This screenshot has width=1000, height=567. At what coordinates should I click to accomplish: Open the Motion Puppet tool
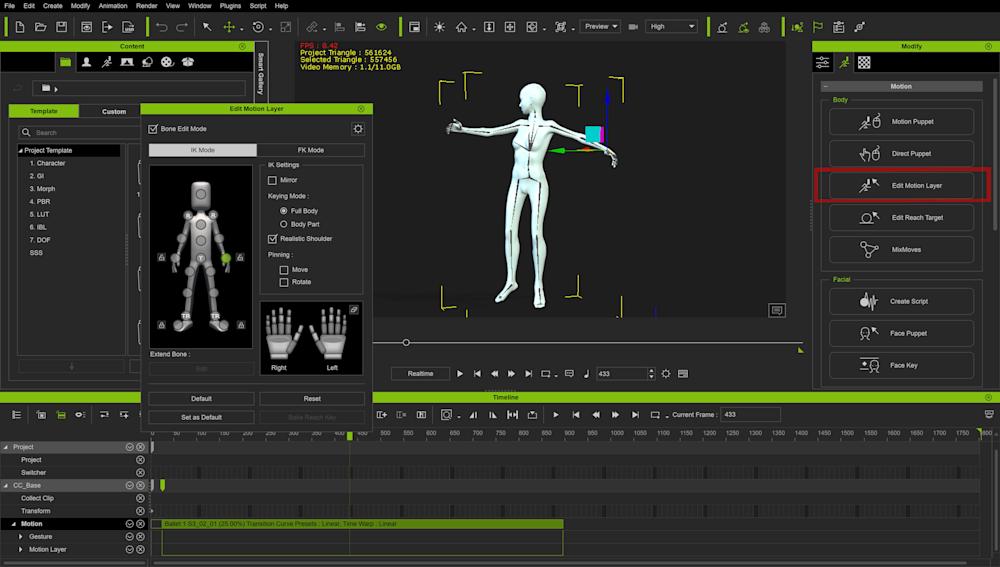point(901,122)
